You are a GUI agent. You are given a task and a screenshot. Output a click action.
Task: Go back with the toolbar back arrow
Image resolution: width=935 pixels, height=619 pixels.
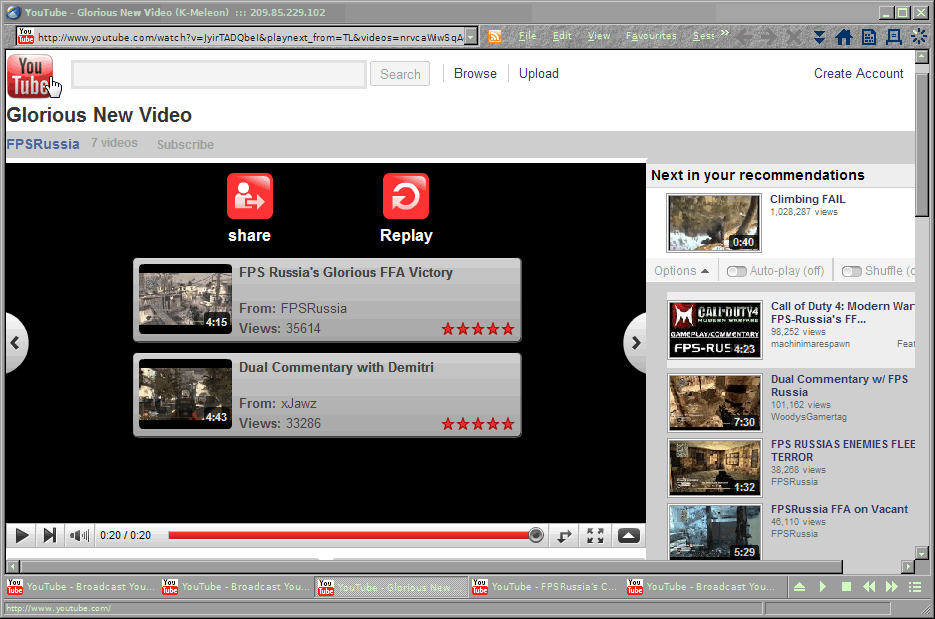coord(744,37)
